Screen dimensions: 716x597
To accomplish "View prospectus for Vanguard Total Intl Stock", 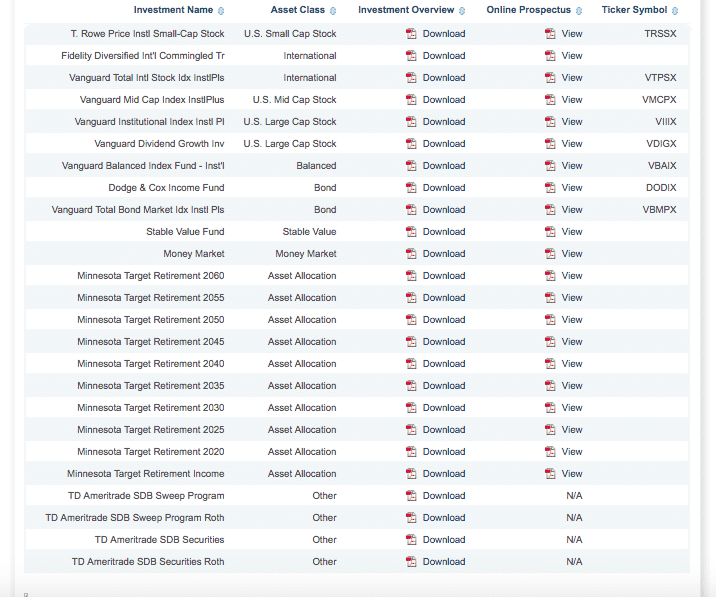I will click(572, 78).
